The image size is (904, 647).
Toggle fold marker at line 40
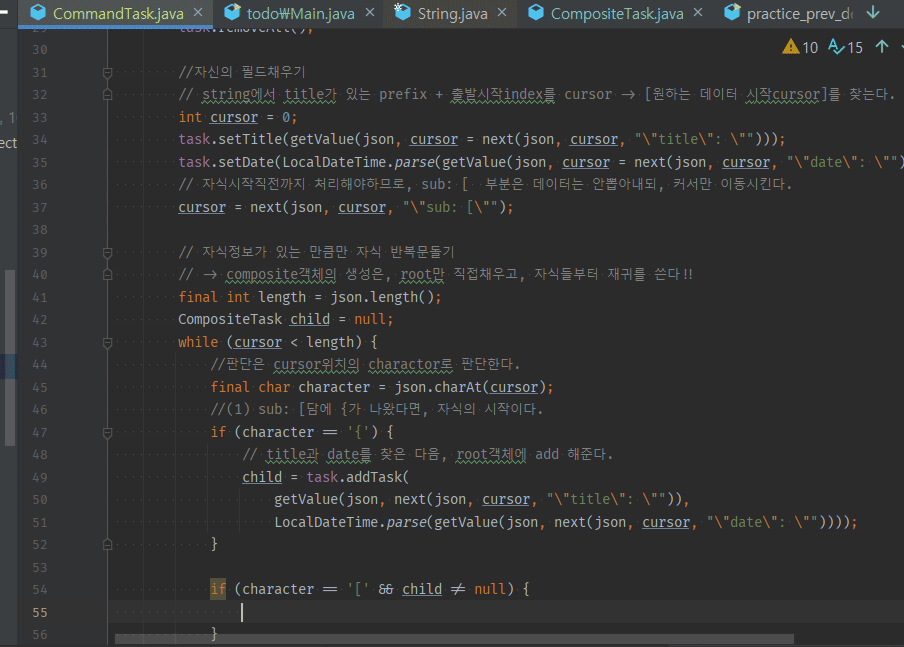click(x=107, y=274)
